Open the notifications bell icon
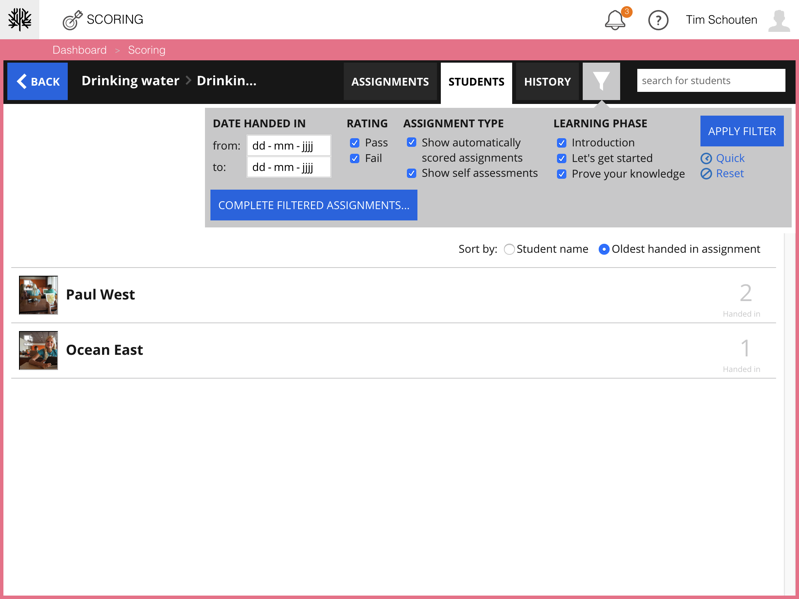Screen dimensions: 799x599 (615, 20)
